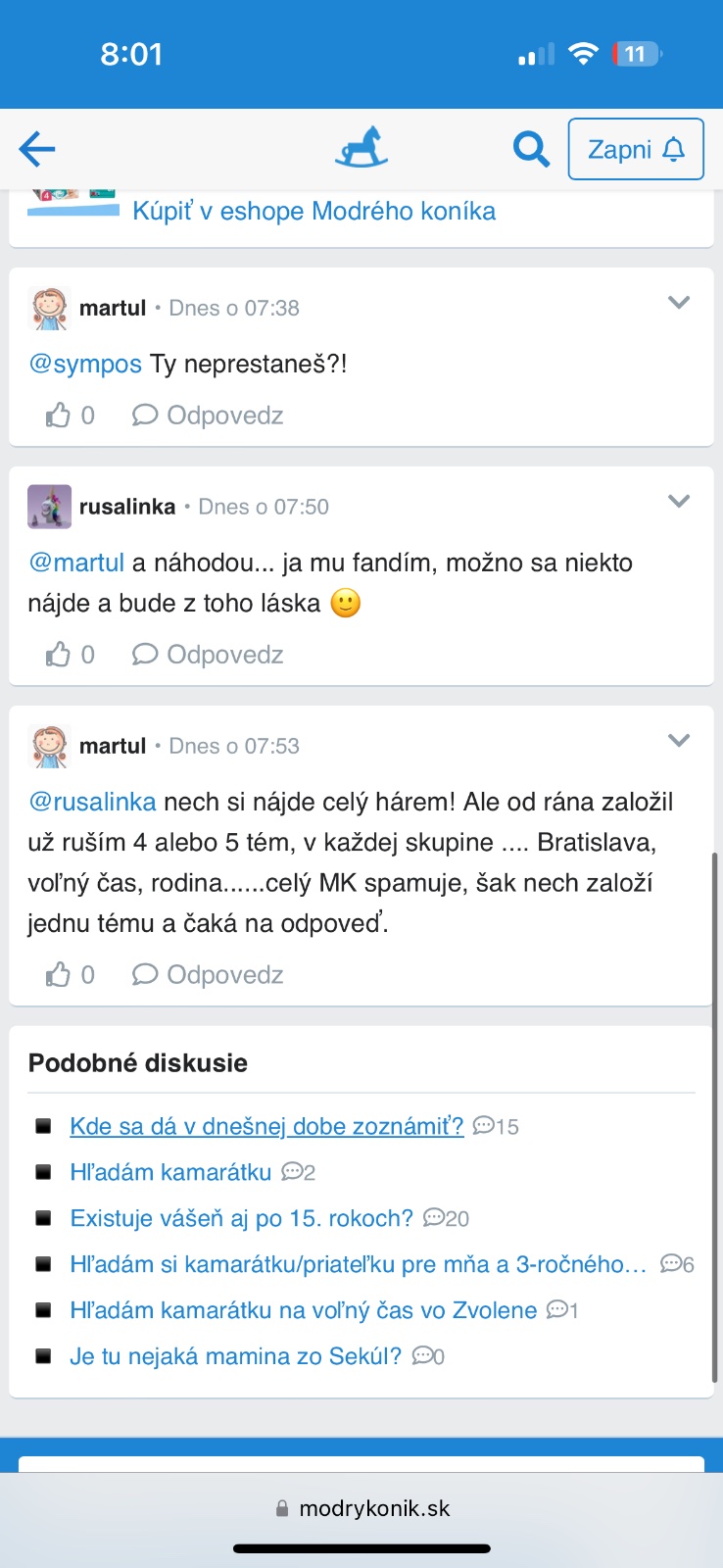Open link 'Kúpiť v eshope Modrého koníka'
The width and height of the screenshot is (723, 1568).
313,212
